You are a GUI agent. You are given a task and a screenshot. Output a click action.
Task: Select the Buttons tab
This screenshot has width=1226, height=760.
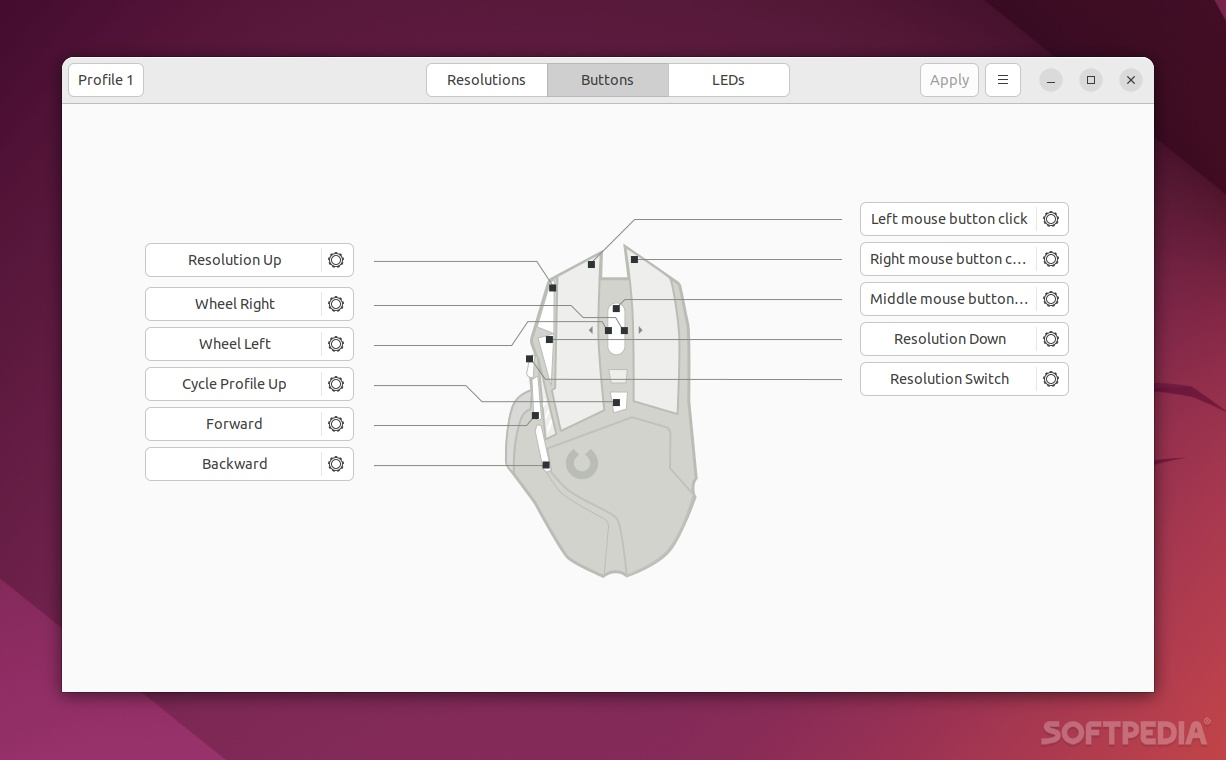tap(607, 80)
